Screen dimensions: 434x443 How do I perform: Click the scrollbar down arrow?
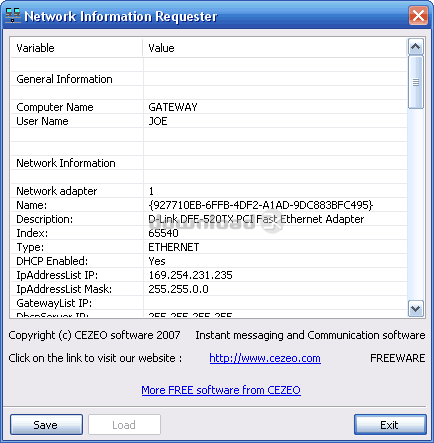(x=415, y=309)
